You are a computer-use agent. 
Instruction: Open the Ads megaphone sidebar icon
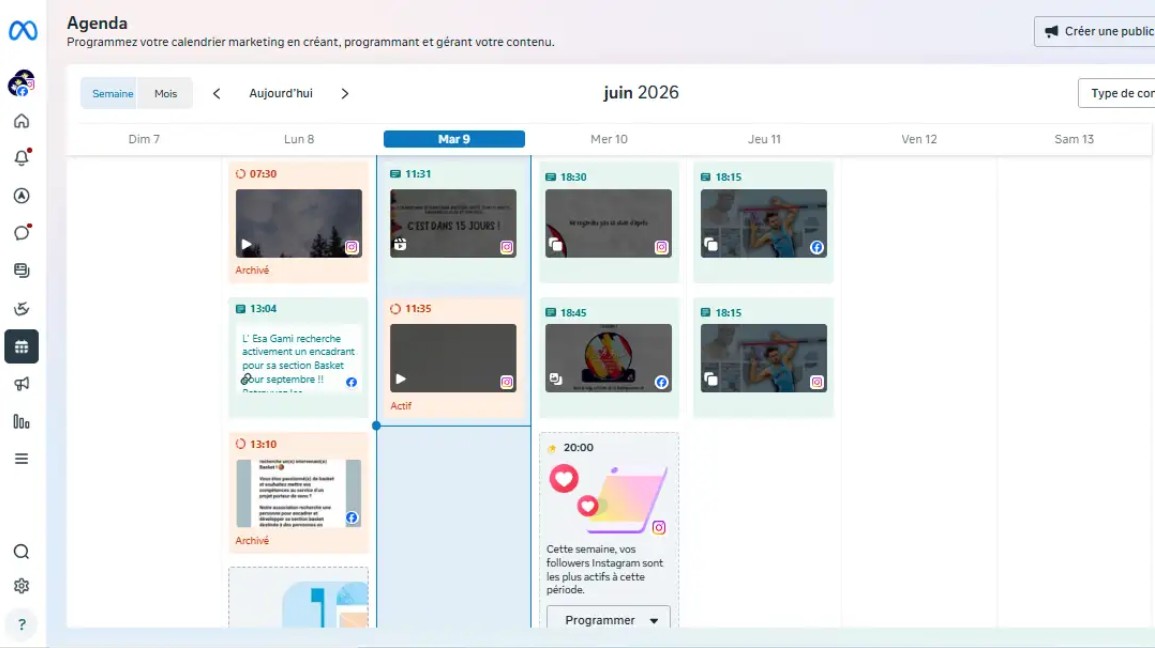(x=21, y=384)
